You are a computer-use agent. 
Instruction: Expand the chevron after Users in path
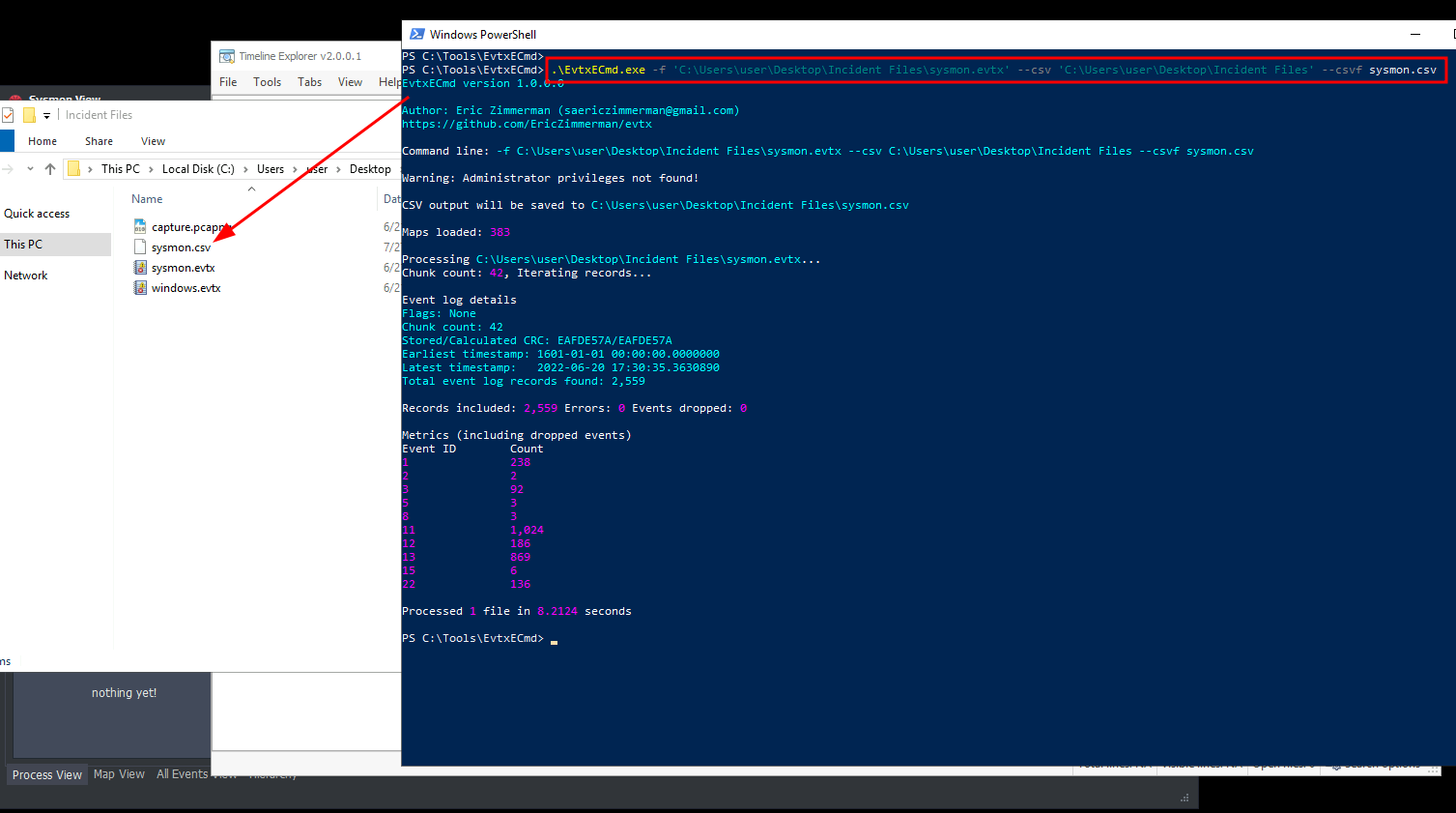click(x=295, y=169)
